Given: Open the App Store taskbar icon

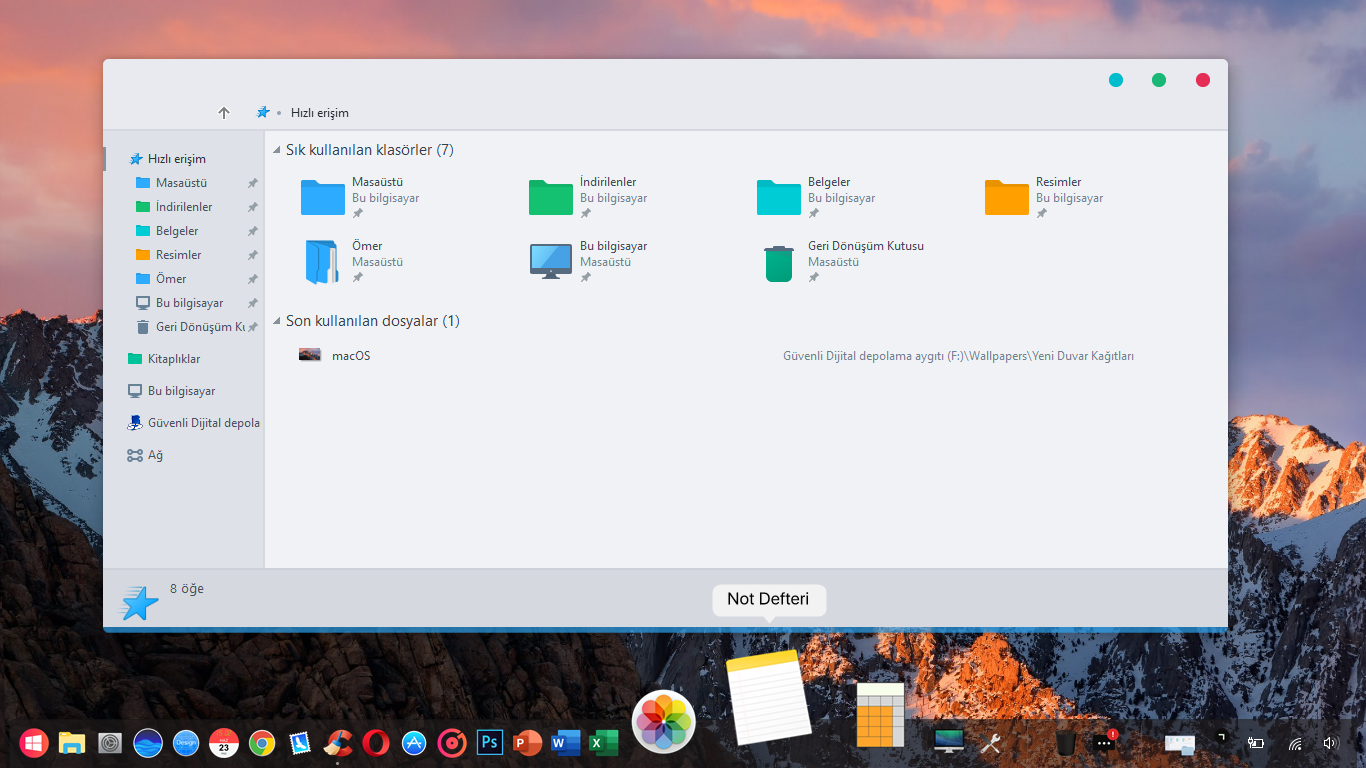Looking at the screenshot, I should pos(414,743).
